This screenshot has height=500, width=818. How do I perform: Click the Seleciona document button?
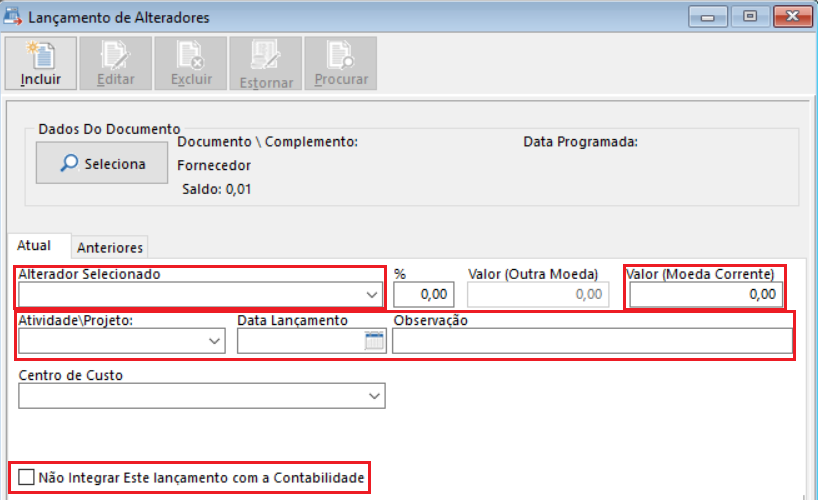[x=102, y=163]
